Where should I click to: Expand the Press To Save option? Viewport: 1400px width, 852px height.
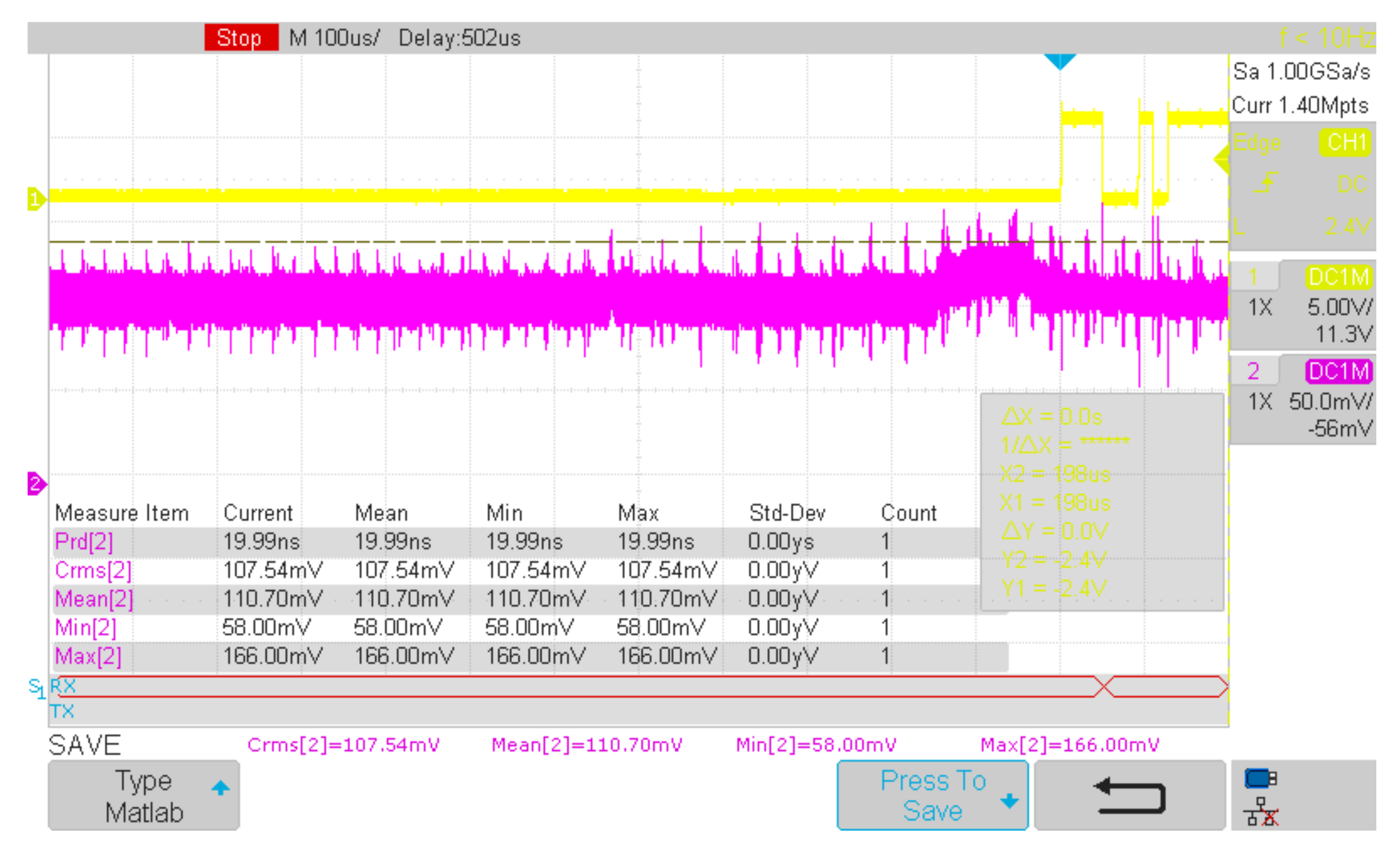tap(932, 795)
